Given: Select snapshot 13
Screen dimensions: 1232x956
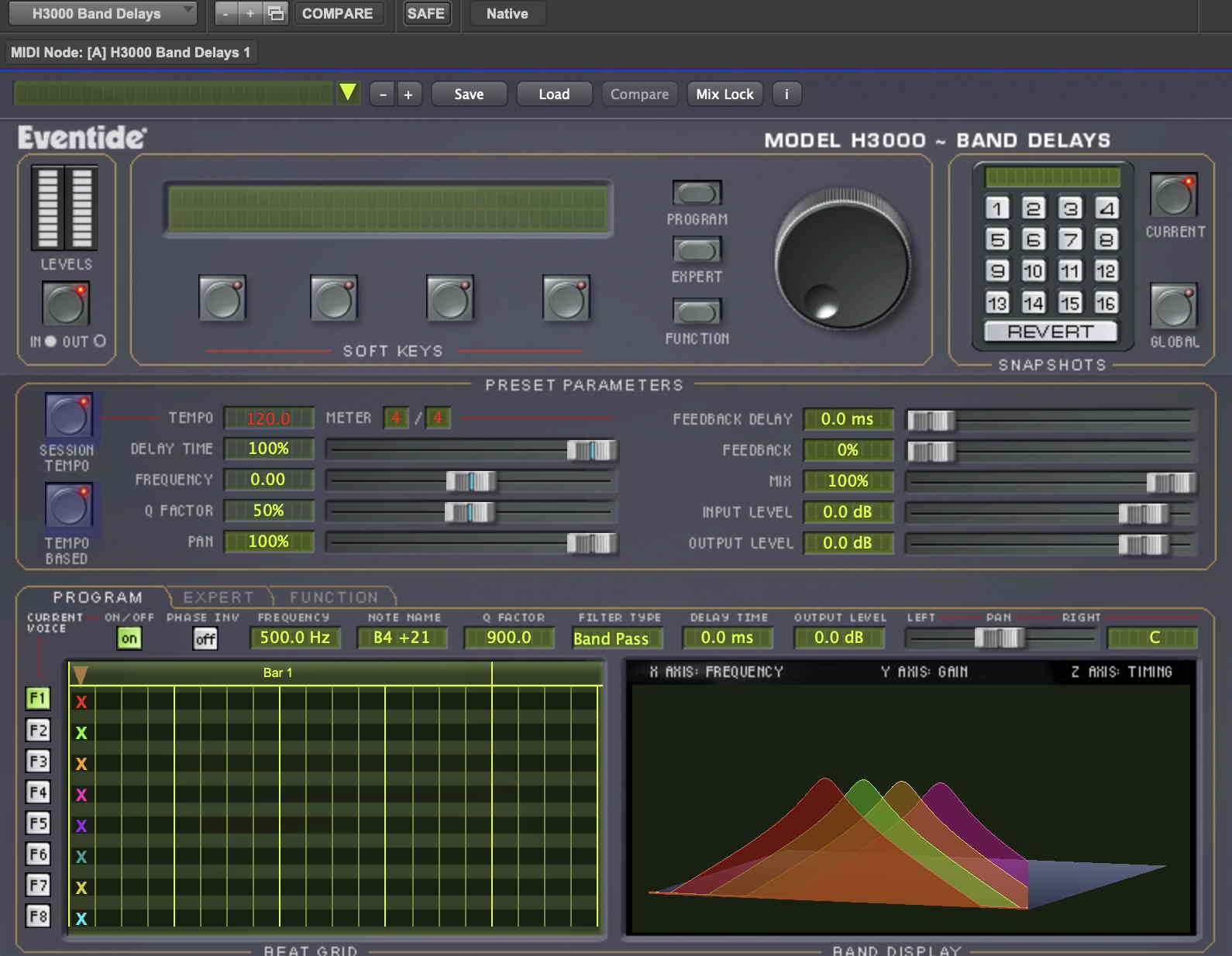Looking at the screenshot, I should pos(997,302).
